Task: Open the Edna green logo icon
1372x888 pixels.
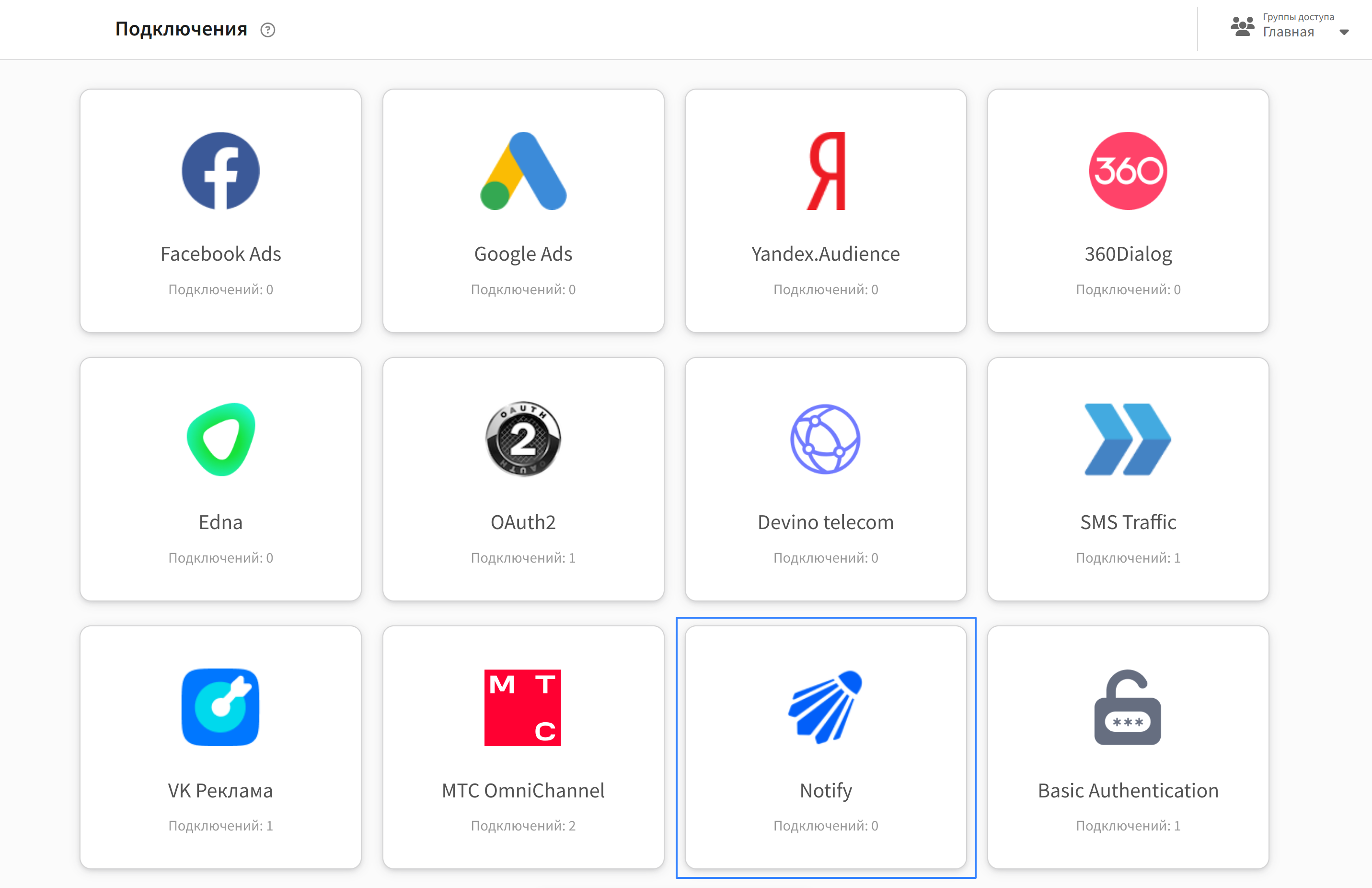Action: [220, 439]
